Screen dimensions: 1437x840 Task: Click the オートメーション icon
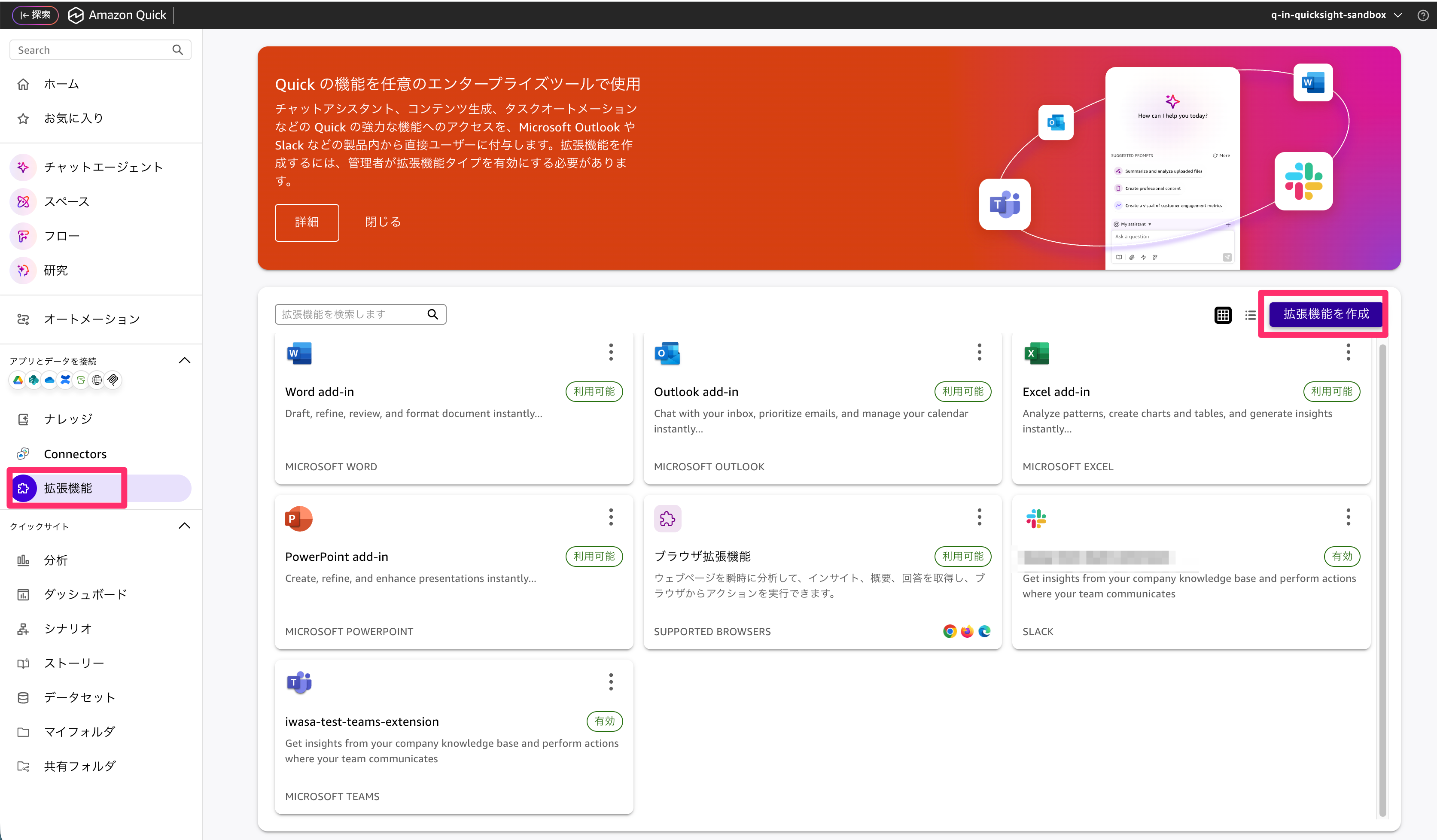point(23,320)
